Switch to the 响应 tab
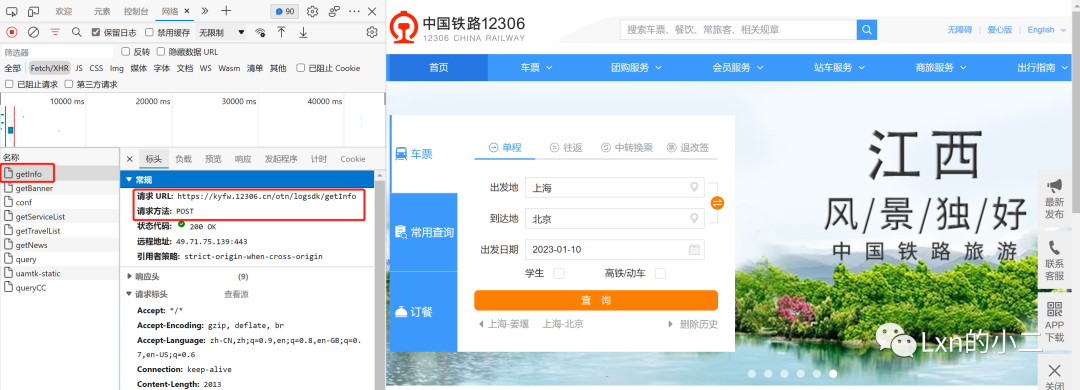The height and width of the screenshot is (390, 1080). (x=243, y=159)
